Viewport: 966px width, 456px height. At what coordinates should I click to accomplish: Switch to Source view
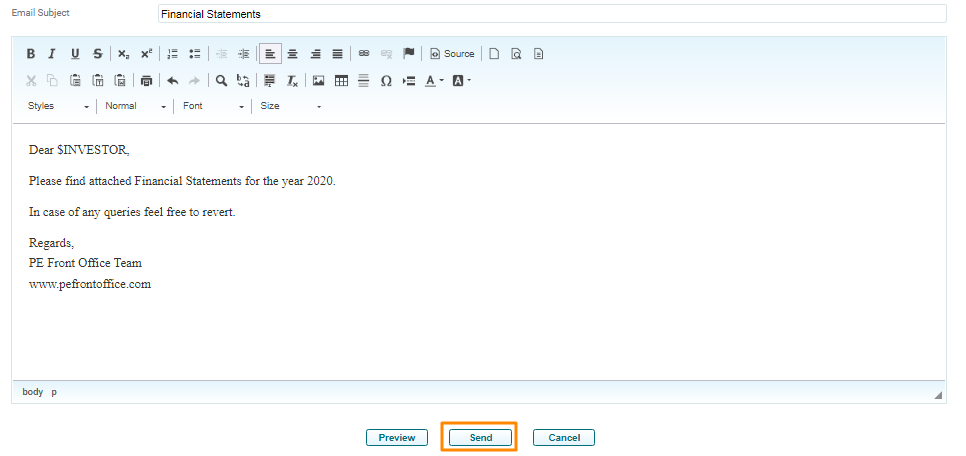(x=452, y=54)
